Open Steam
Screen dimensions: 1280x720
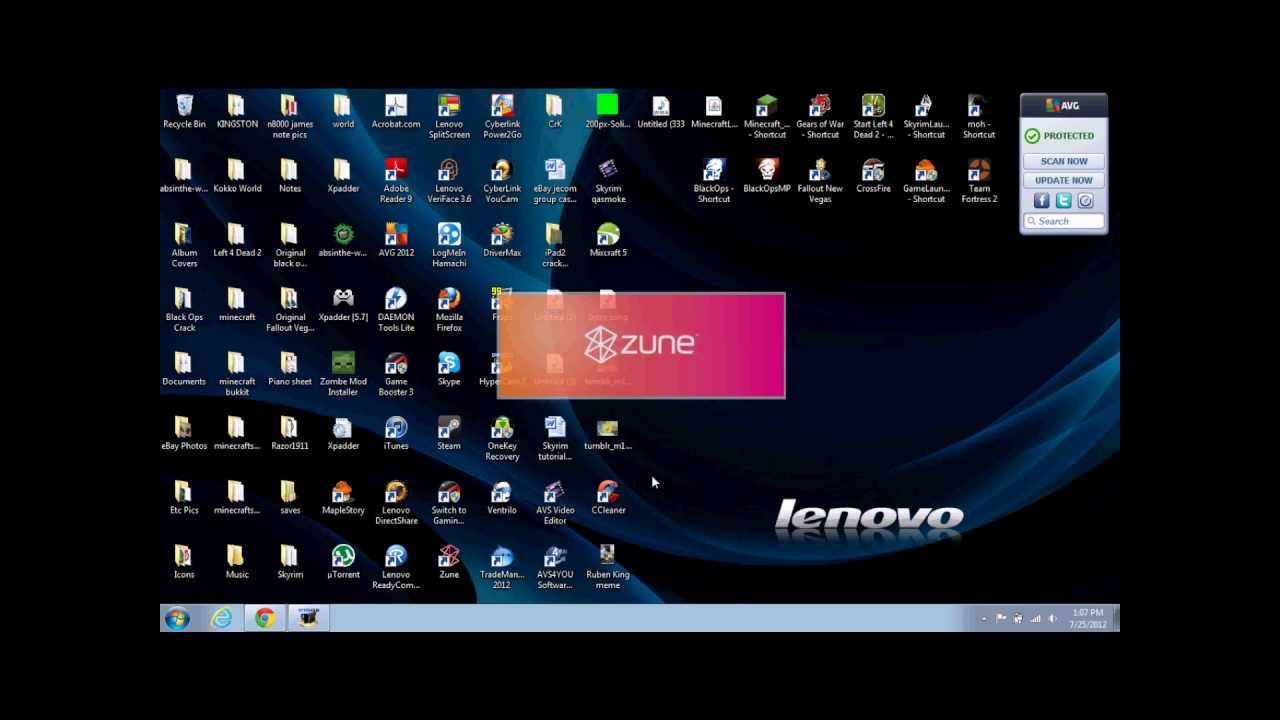pyautogui.click(x=449, y=433)
